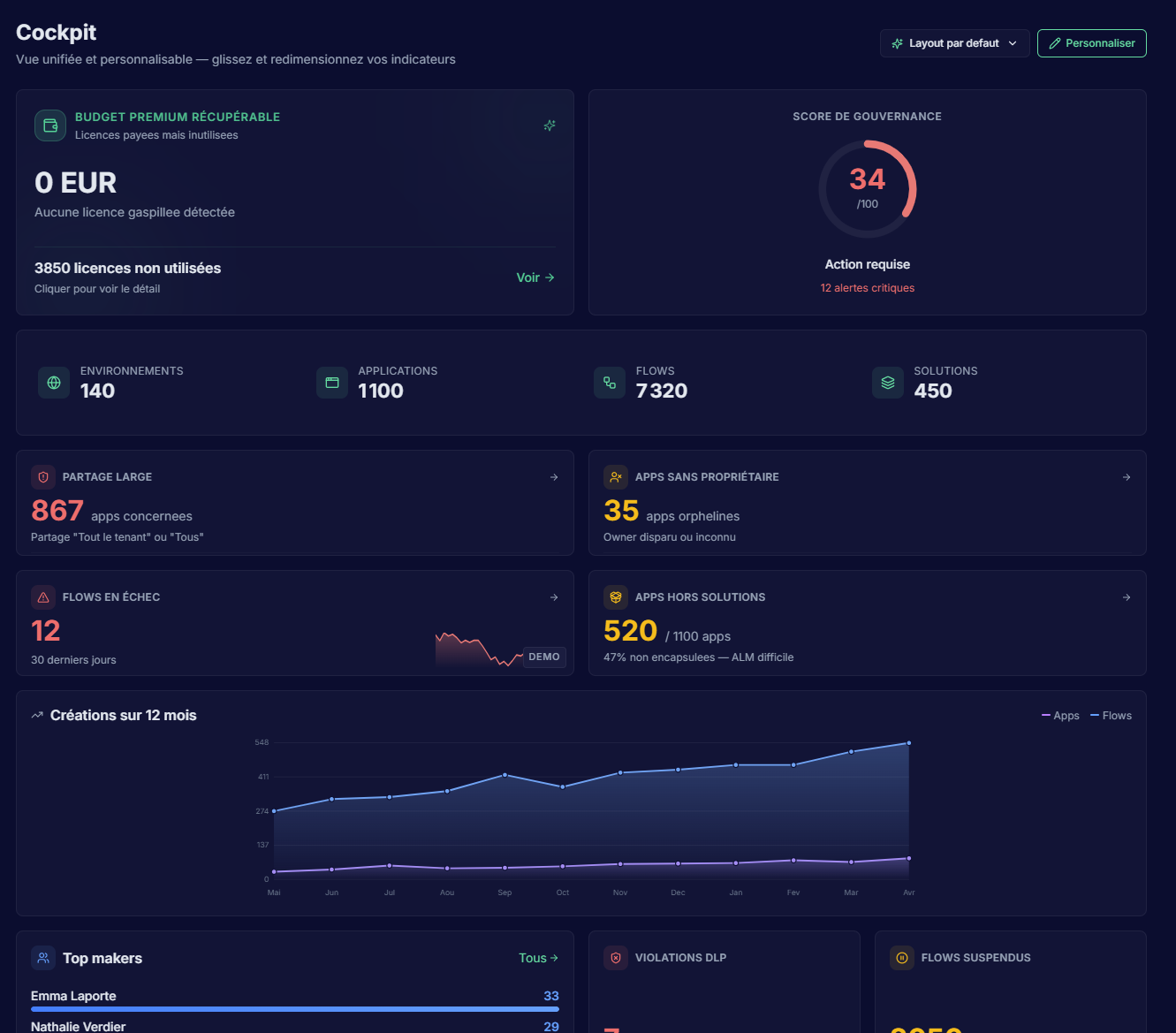
Task: Open the 12 alertes critiques link
Action: pyautogui.click(x=868, y=287)
